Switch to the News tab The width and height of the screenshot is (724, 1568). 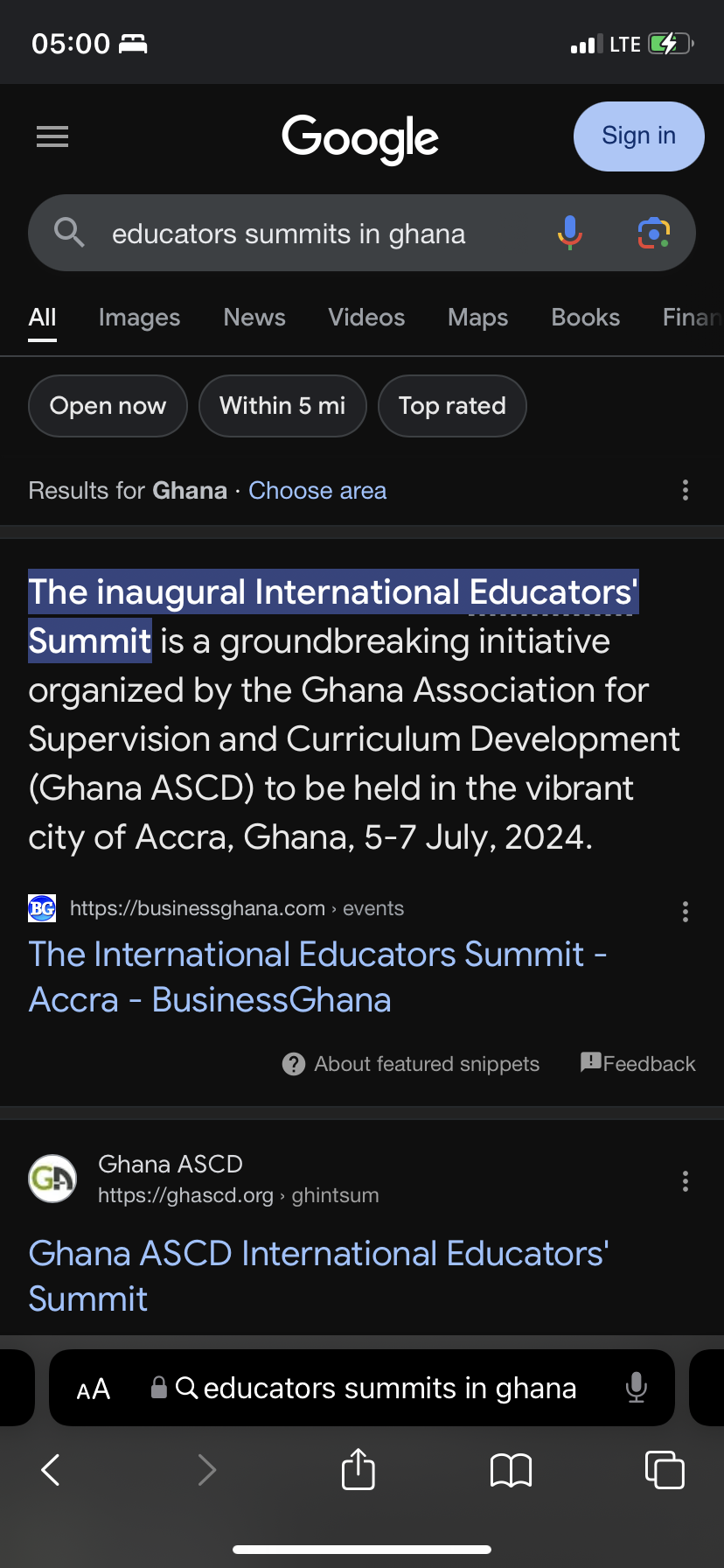pos(254,318)
